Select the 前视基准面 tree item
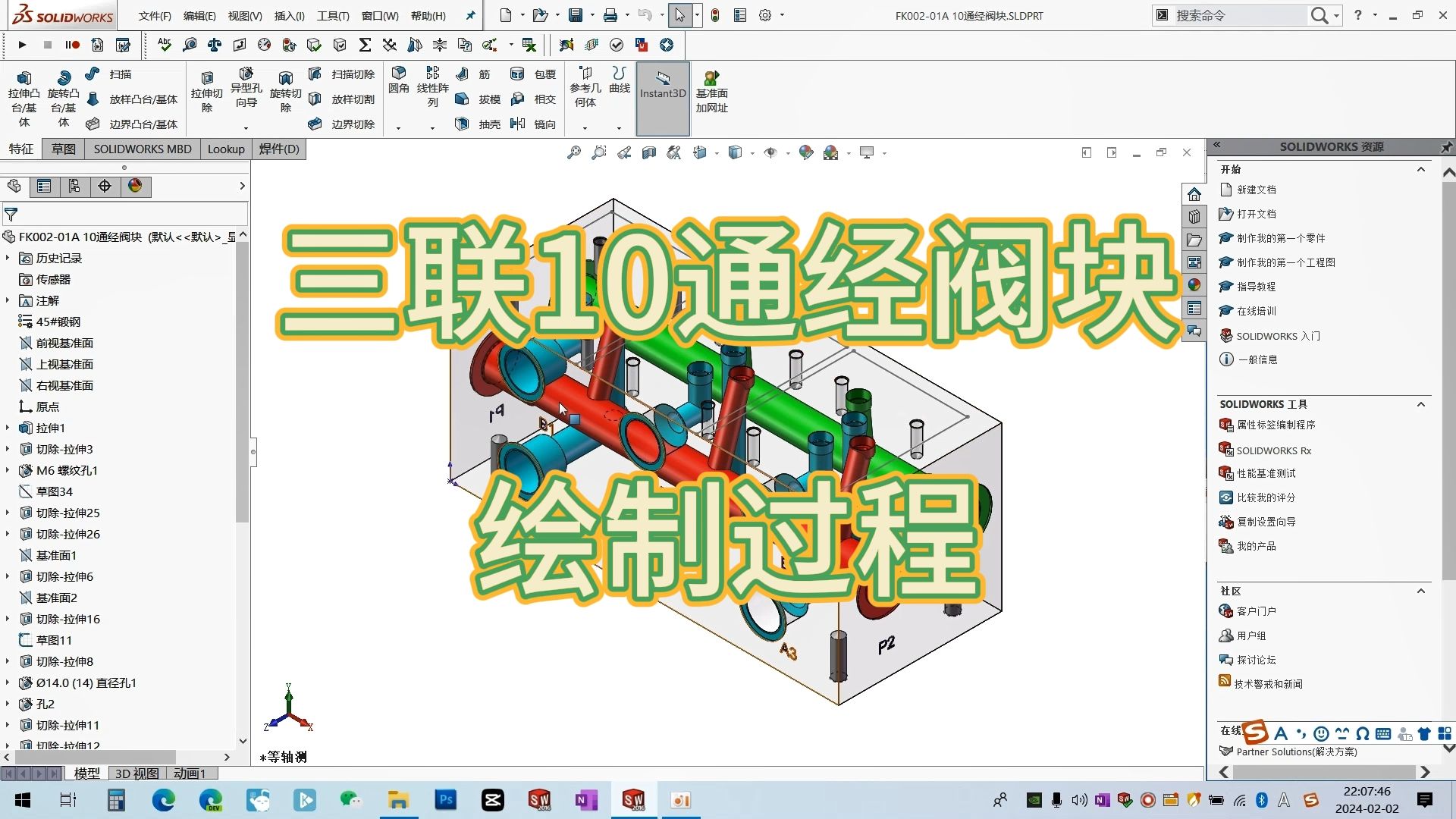This screenshot has height=819, width=1456. [x=64, y=344]
